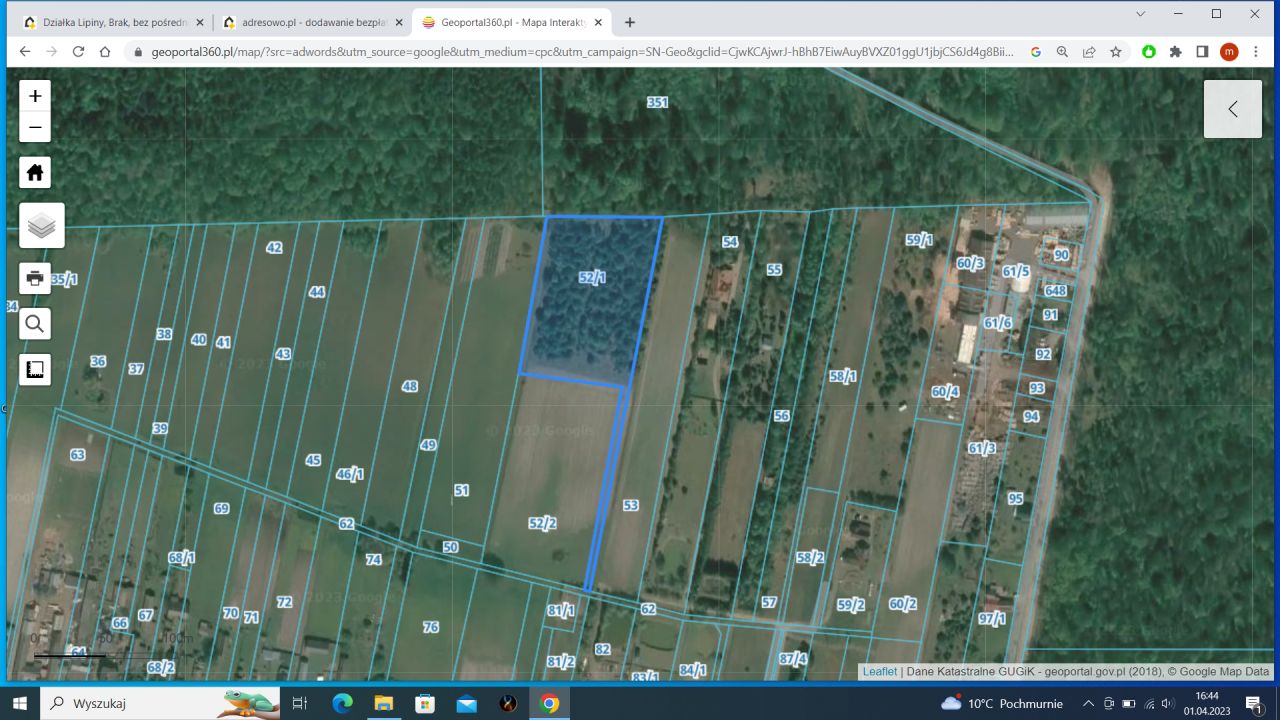1280x720 pixels.
Task: Open File Explorer from the taskbar
Action: pos(384,703)
